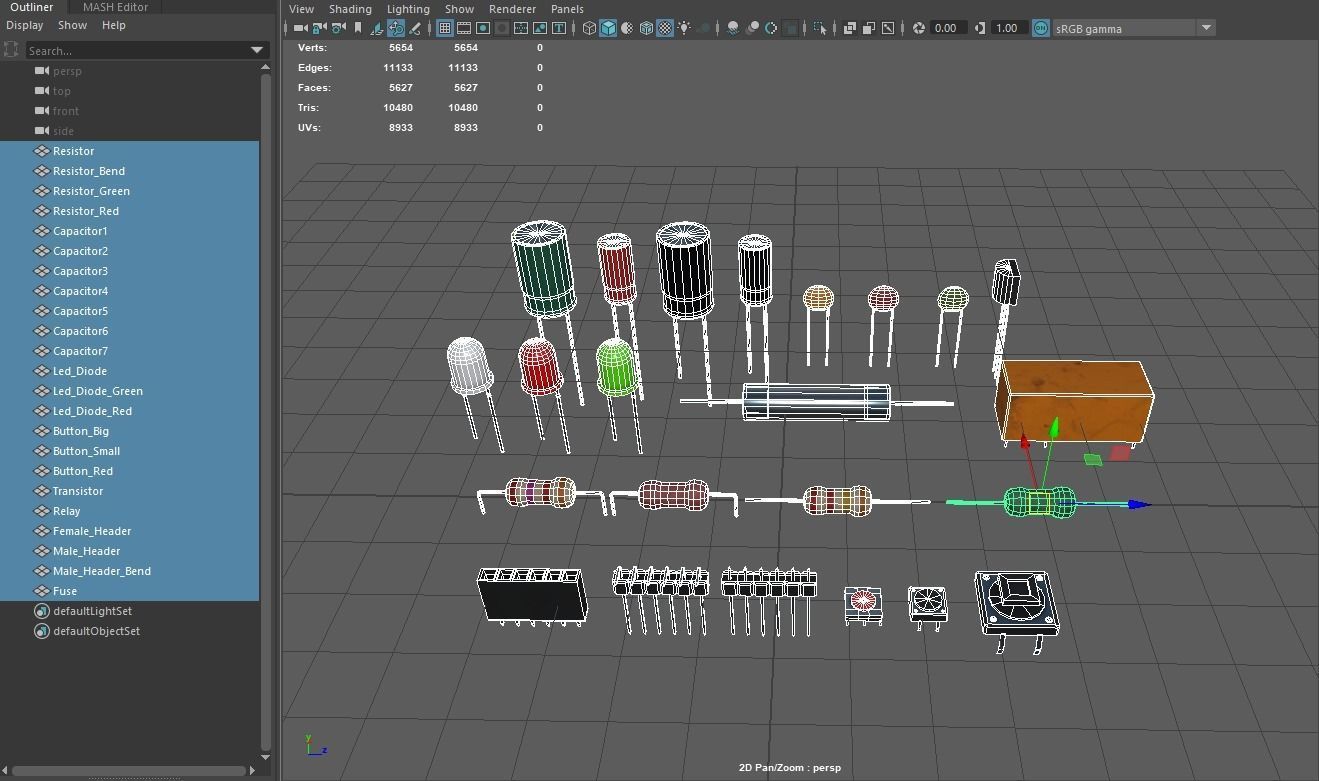Open the Outliner Help menu

(x=114, y=25)
